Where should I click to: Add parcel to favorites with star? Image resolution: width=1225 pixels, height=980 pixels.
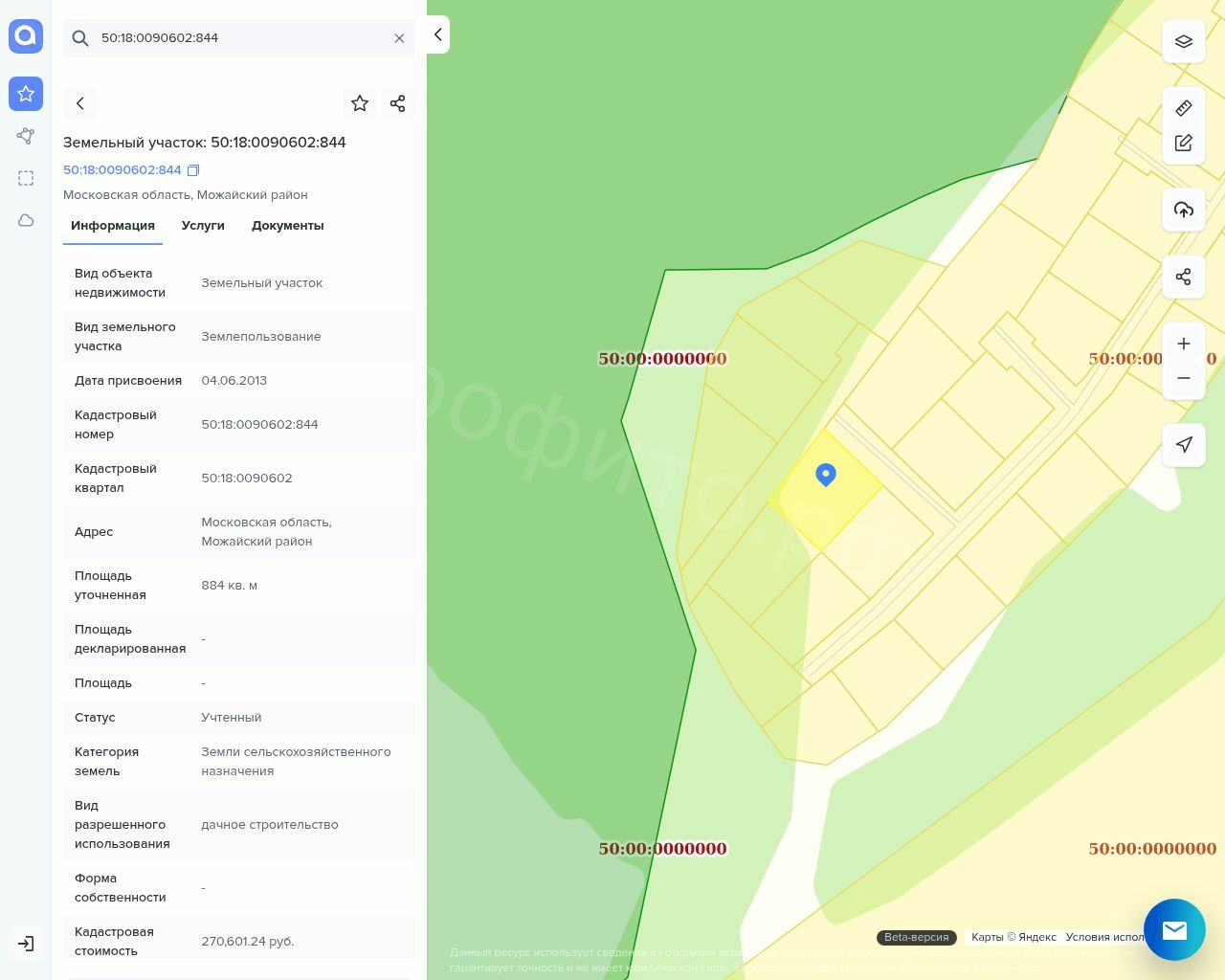[360, 103]
